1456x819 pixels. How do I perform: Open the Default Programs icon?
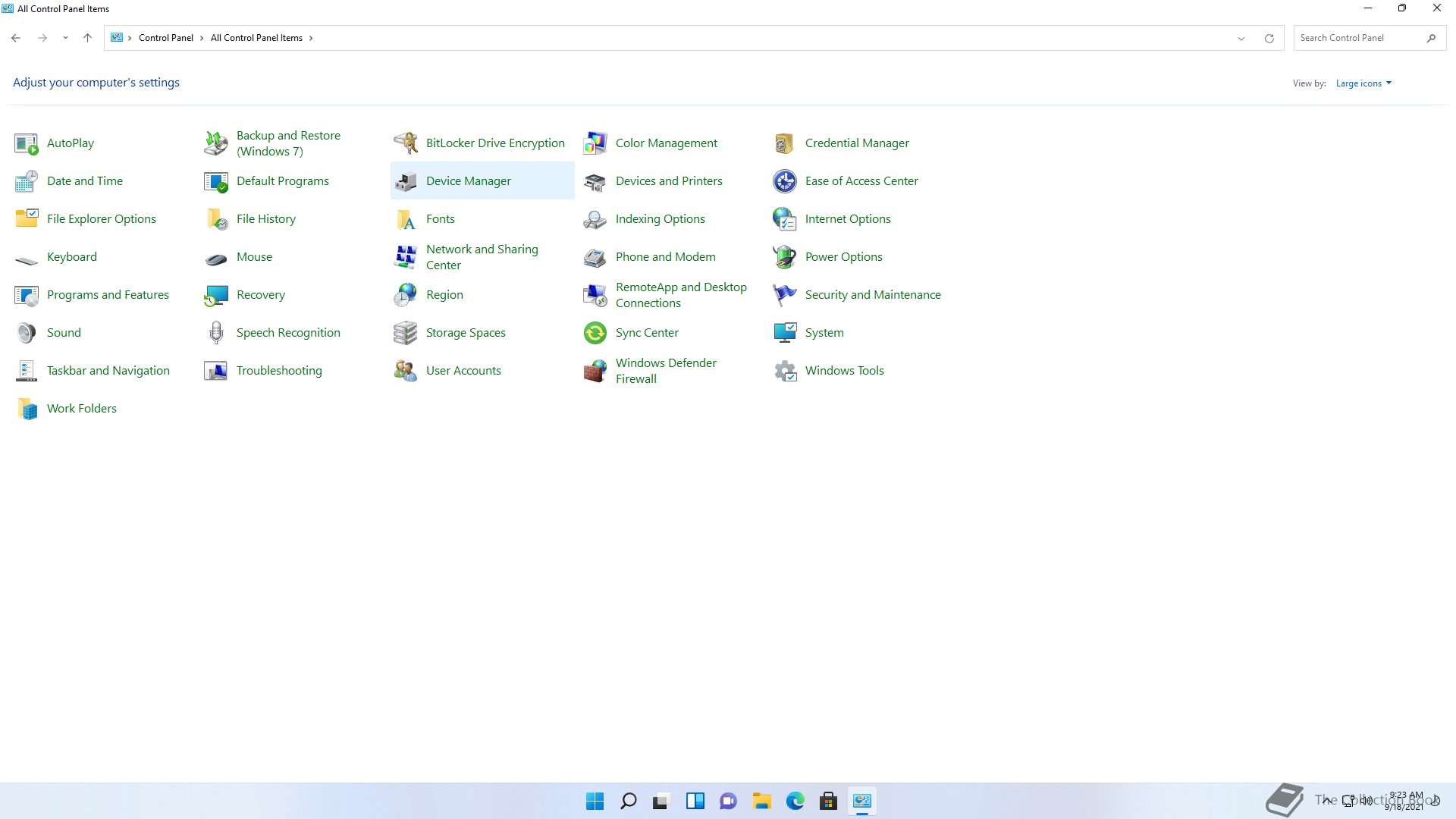click(x=216, y=181)
